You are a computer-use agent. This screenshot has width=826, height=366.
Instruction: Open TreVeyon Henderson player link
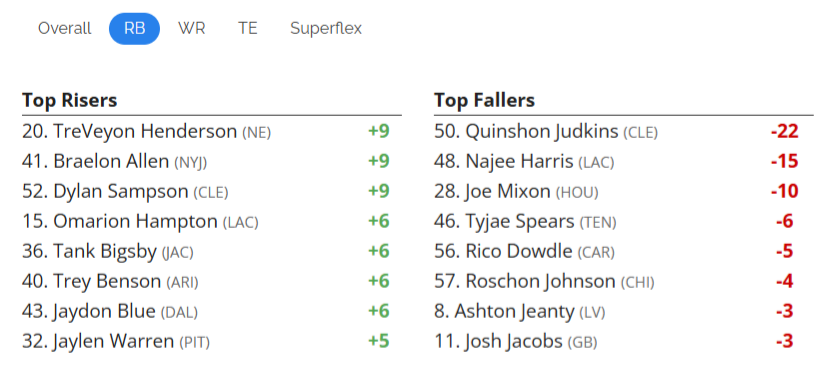(x=145, y=132)
